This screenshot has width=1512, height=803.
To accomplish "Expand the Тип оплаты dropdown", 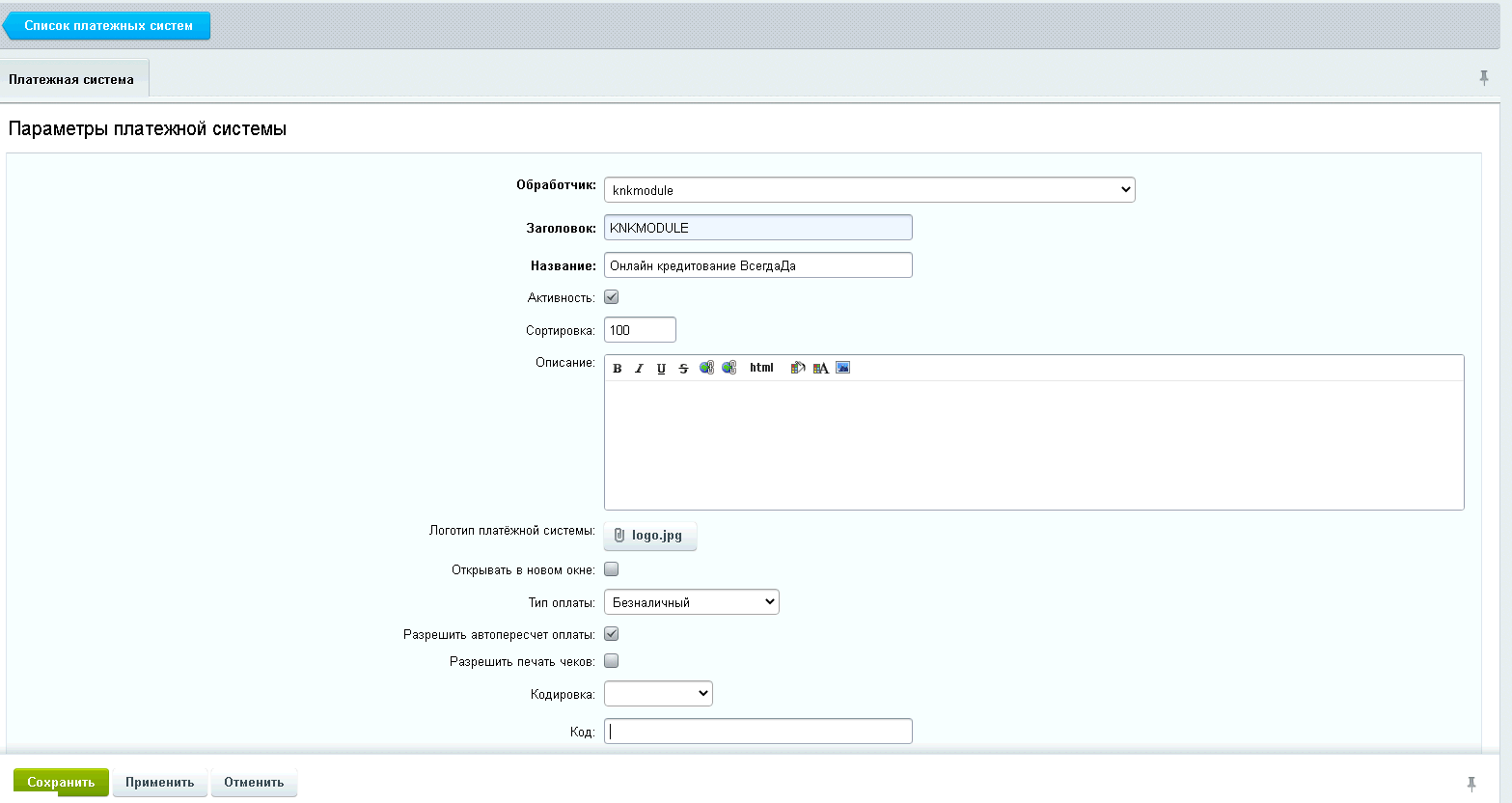I will point(691,602).
